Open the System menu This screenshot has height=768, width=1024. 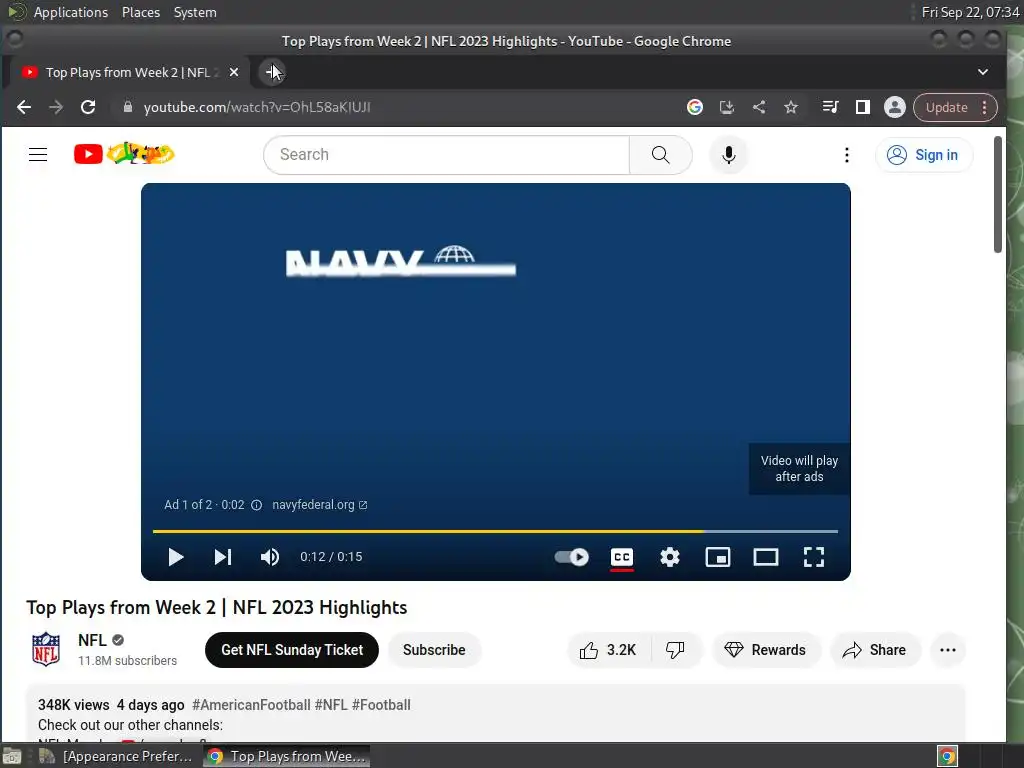click(x=195, y=12)
